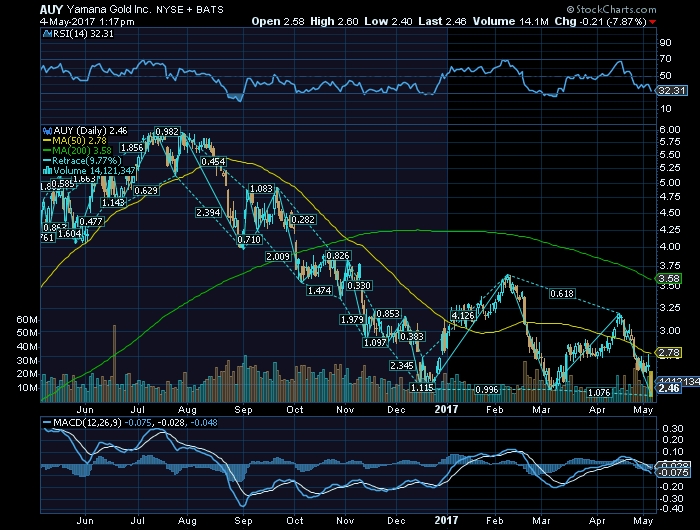Click the Yamana Gold Inc. company name

pyautogui.click(x=109, y=9)
